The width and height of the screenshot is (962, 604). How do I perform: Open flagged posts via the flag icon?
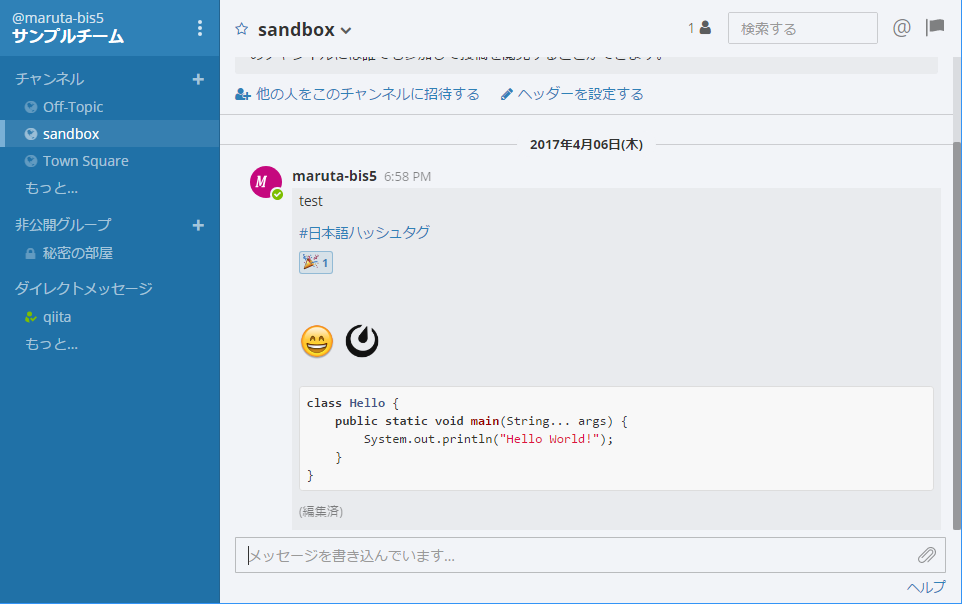pos(935,28)
